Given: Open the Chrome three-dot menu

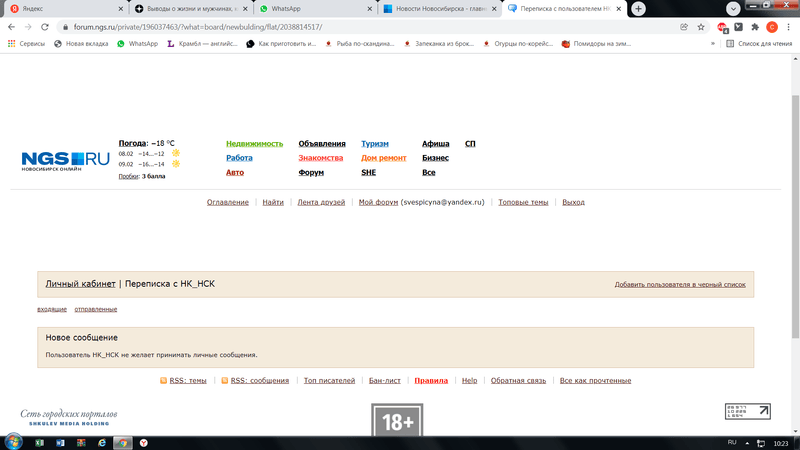Looking at the screenshot, I should (789, 27).
